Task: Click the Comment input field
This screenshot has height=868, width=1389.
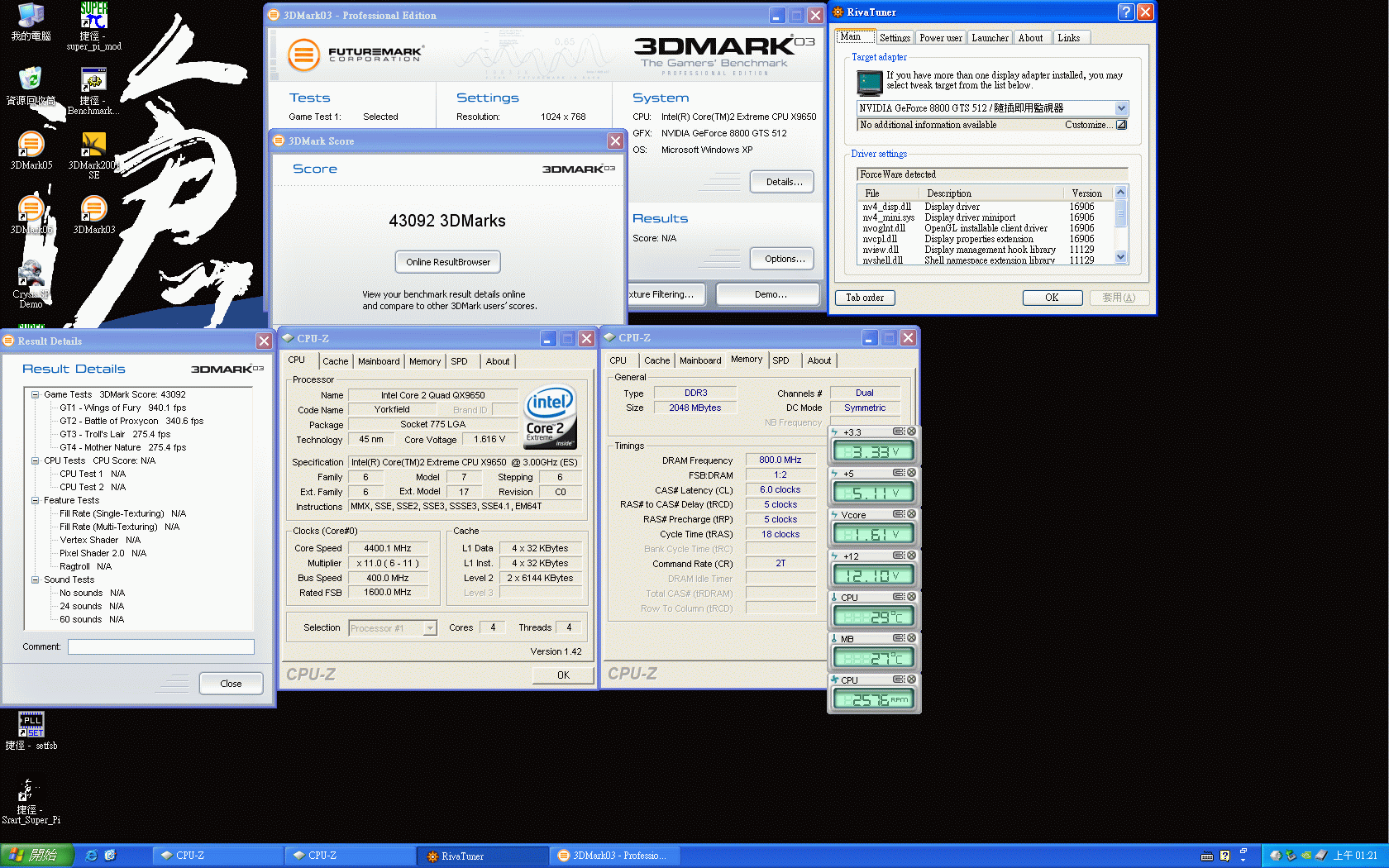Action: point(161,646)
